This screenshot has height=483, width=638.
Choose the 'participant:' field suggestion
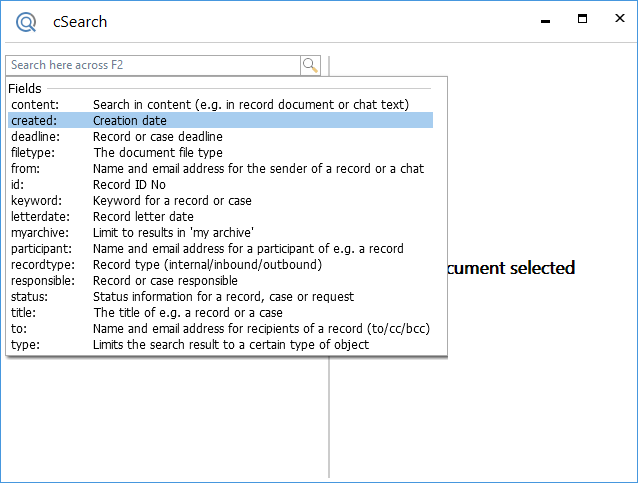coord(220,248)
